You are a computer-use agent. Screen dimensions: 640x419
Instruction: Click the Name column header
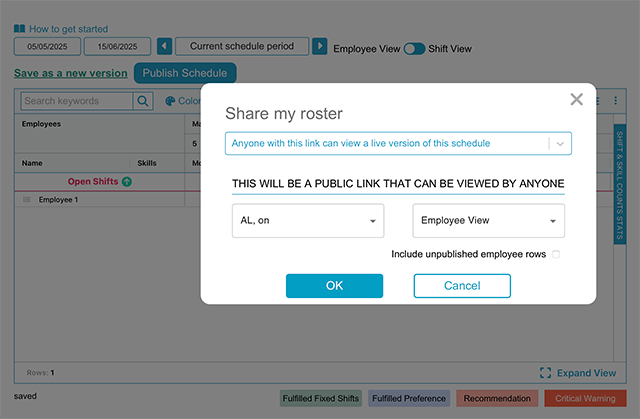pos(32,163)
